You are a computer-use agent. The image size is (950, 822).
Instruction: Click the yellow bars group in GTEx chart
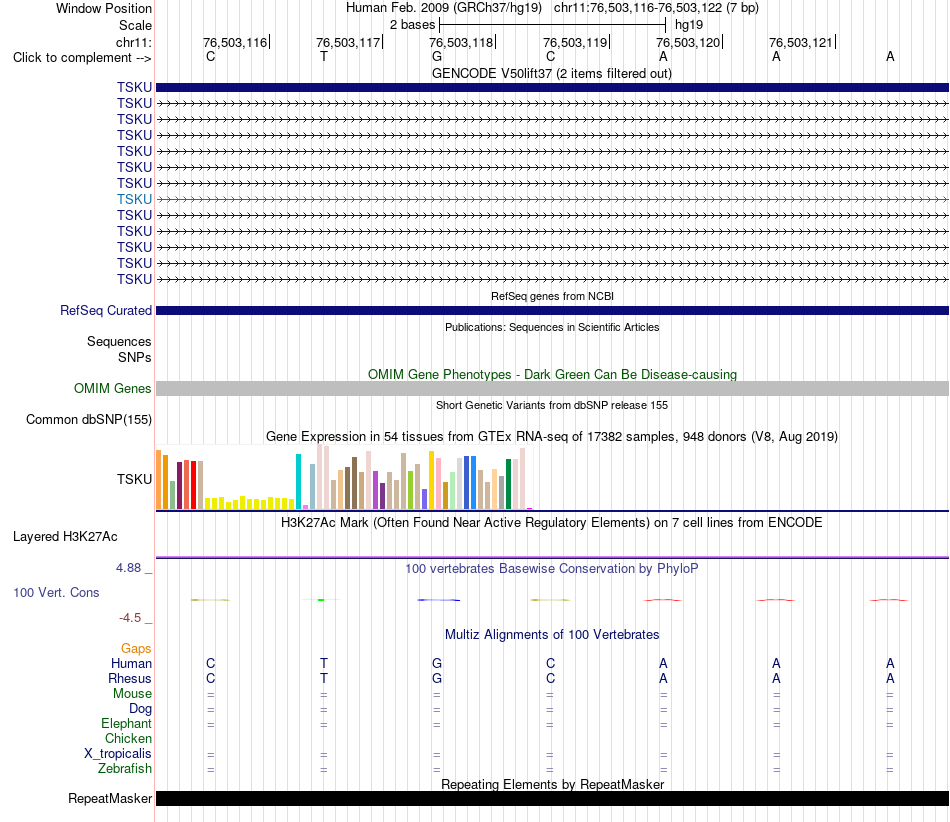[x=250, y=503]
